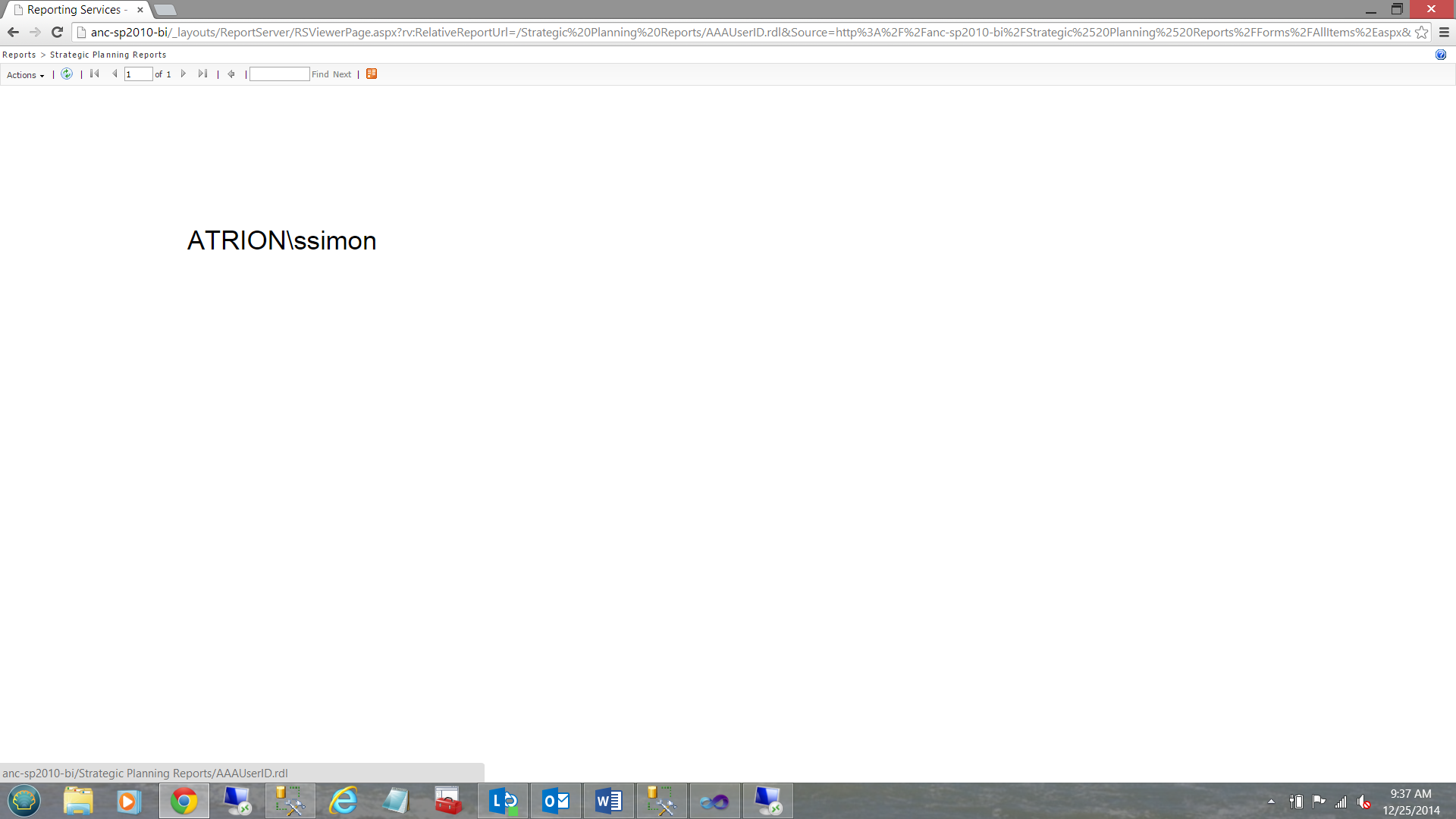Jump to last report page

(202, 74)
